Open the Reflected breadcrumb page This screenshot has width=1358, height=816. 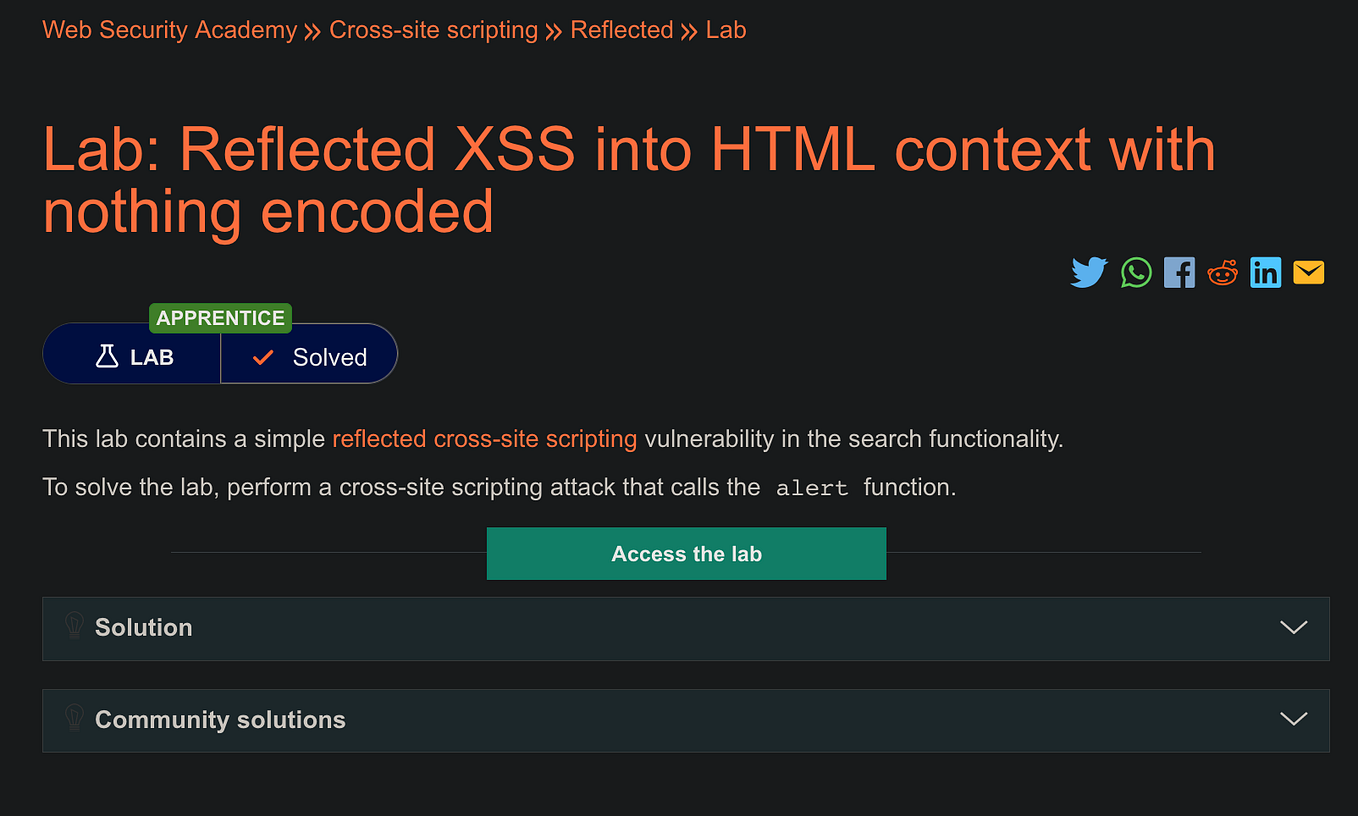click(x=621, y=30)
